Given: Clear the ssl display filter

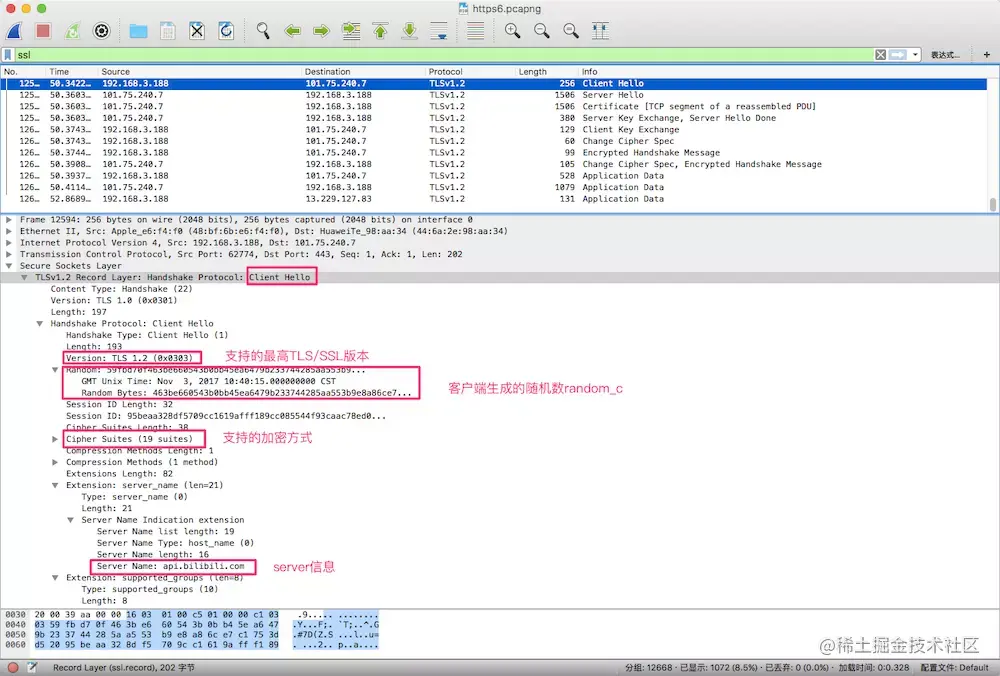Looking at the screenshot, I should click(x=880, y=55).
